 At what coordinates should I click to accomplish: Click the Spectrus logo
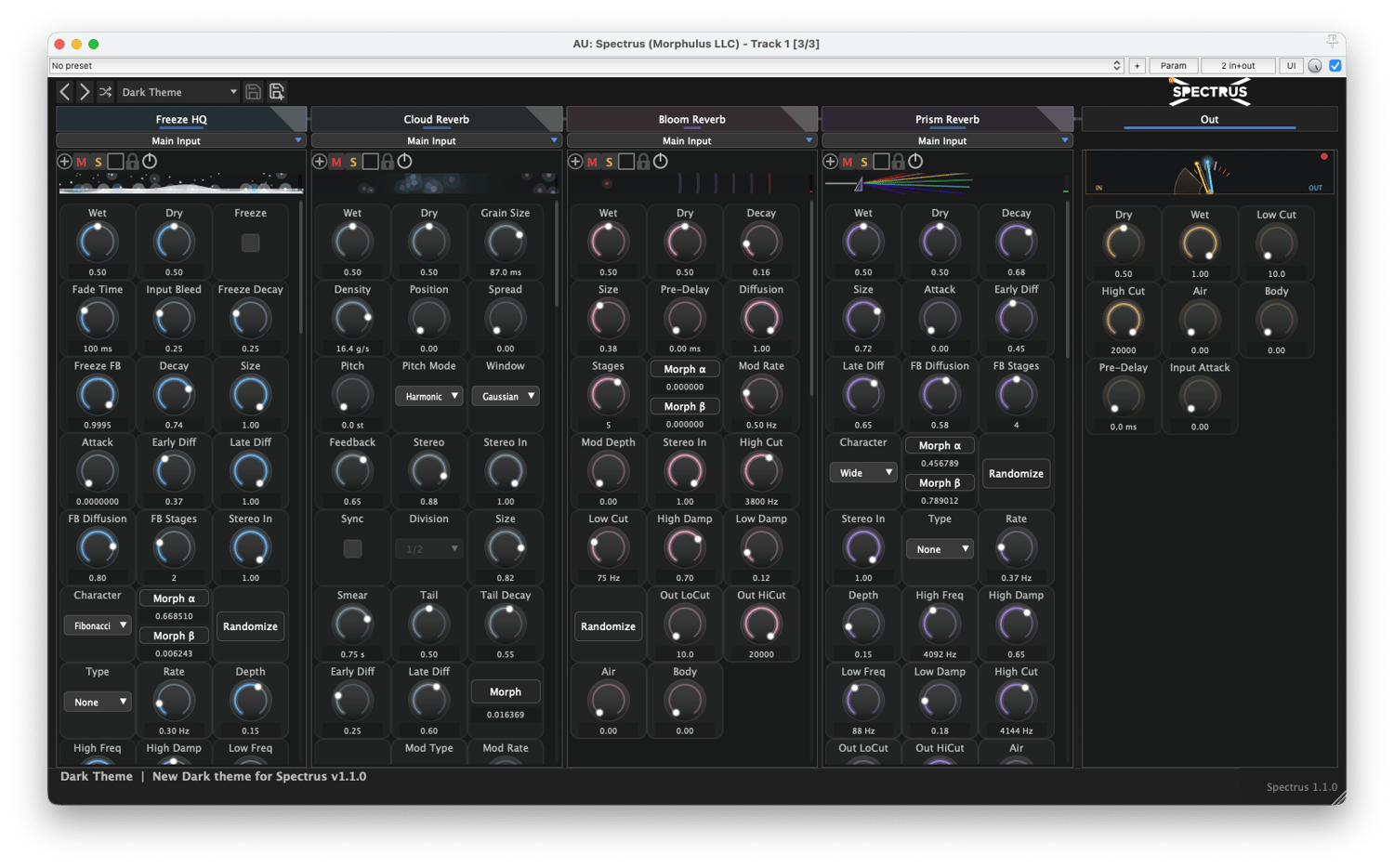point(1210,91)
